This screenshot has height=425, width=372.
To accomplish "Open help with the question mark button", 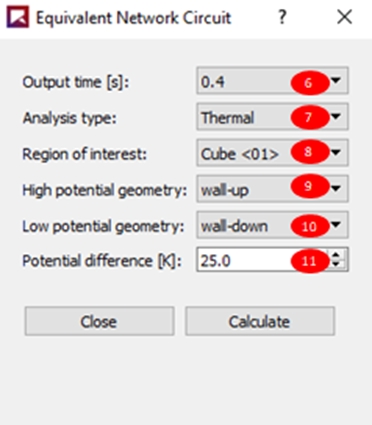I will (282, 17).
